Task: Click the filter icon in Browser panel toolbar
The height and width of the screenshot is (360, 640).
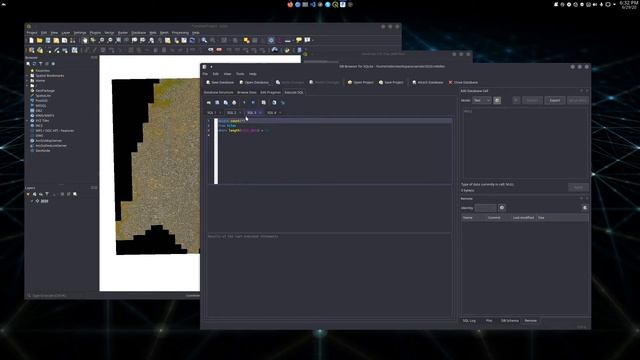Action: (40, 64)
